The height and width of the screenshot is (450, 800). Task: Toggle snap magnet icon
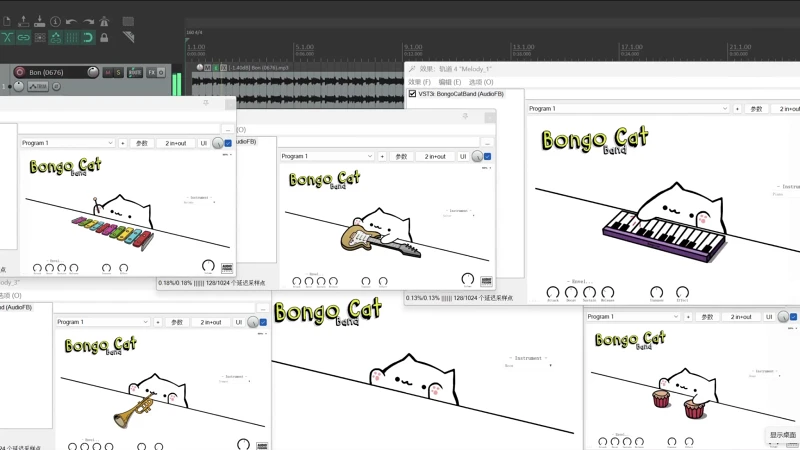[88, 37]
